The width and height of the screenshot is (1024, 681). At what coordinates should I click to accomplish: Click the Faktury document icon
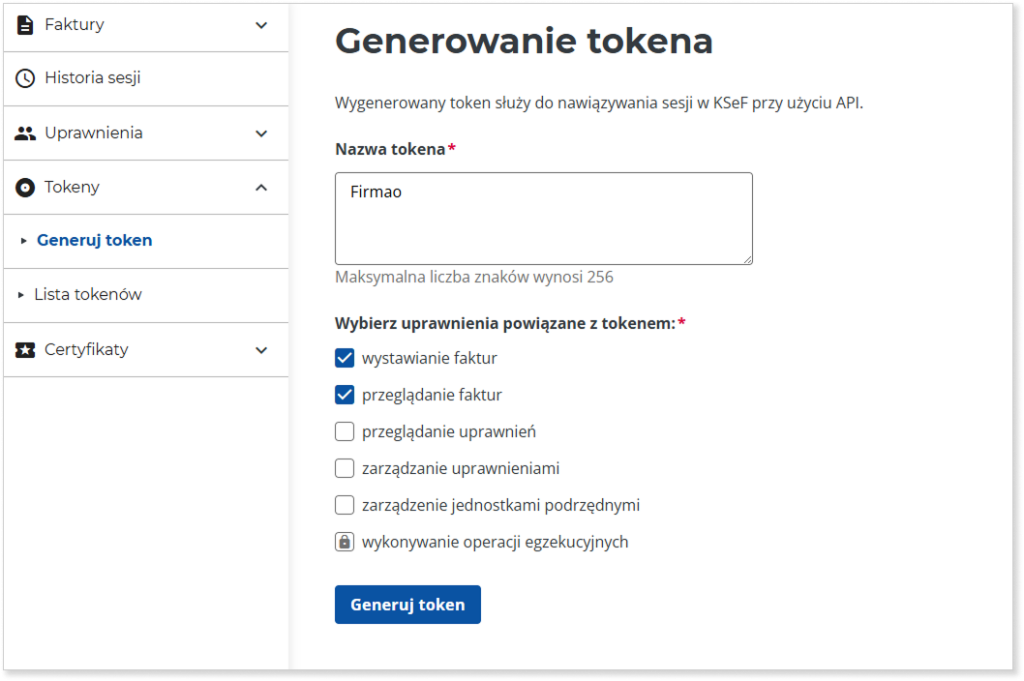(25, 25)
